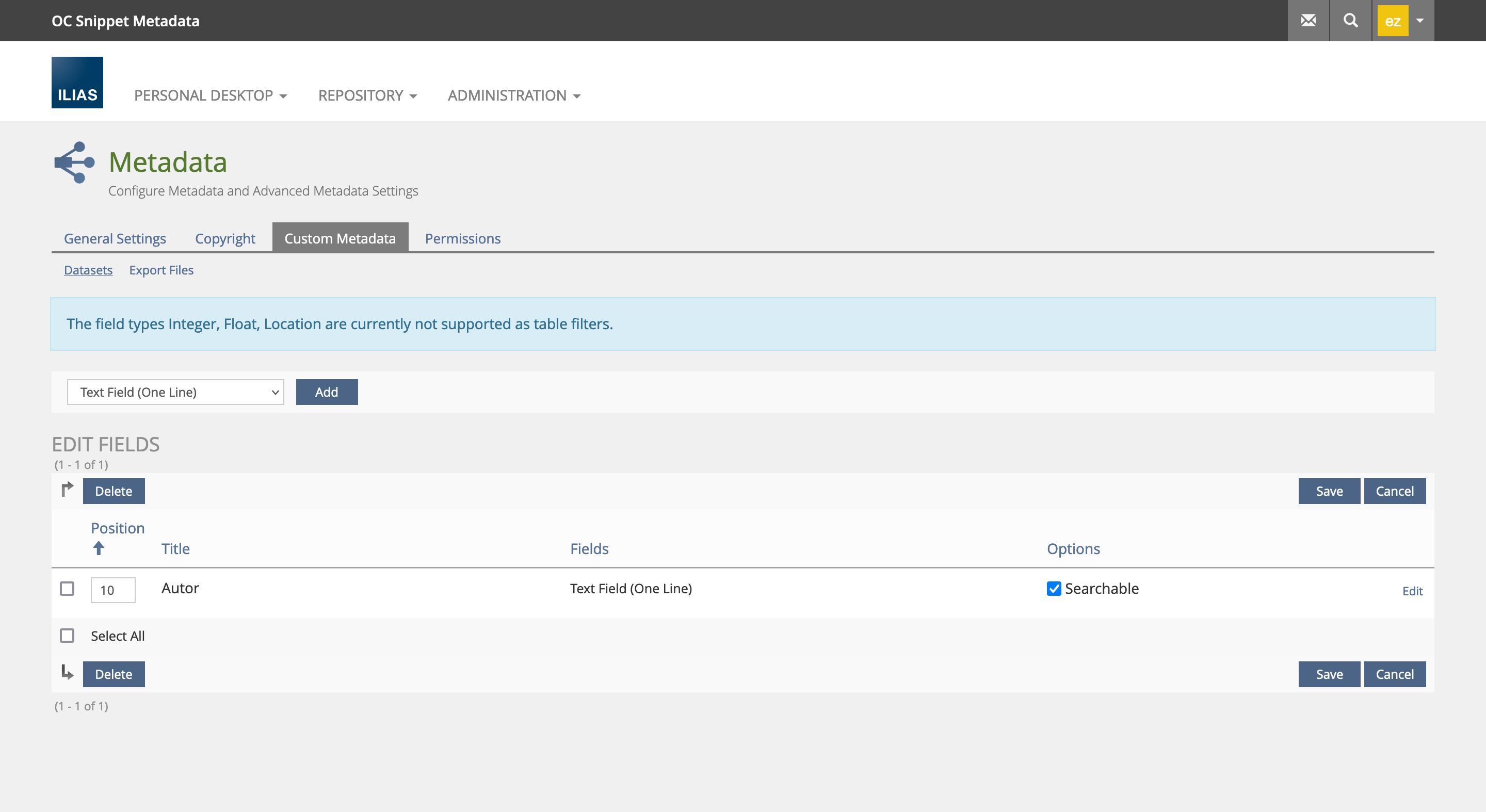Expand the Administration menu
1486x812 pixels.
click(513, 96)
